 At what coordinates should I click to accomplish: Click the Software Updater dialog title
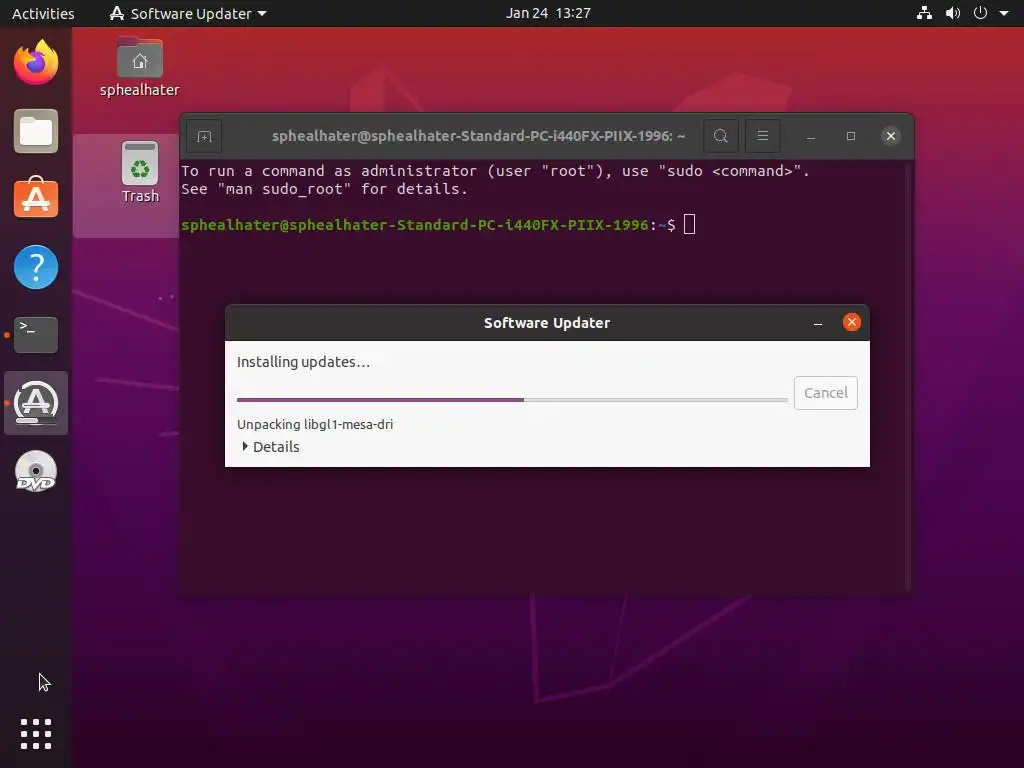[547, 323]
